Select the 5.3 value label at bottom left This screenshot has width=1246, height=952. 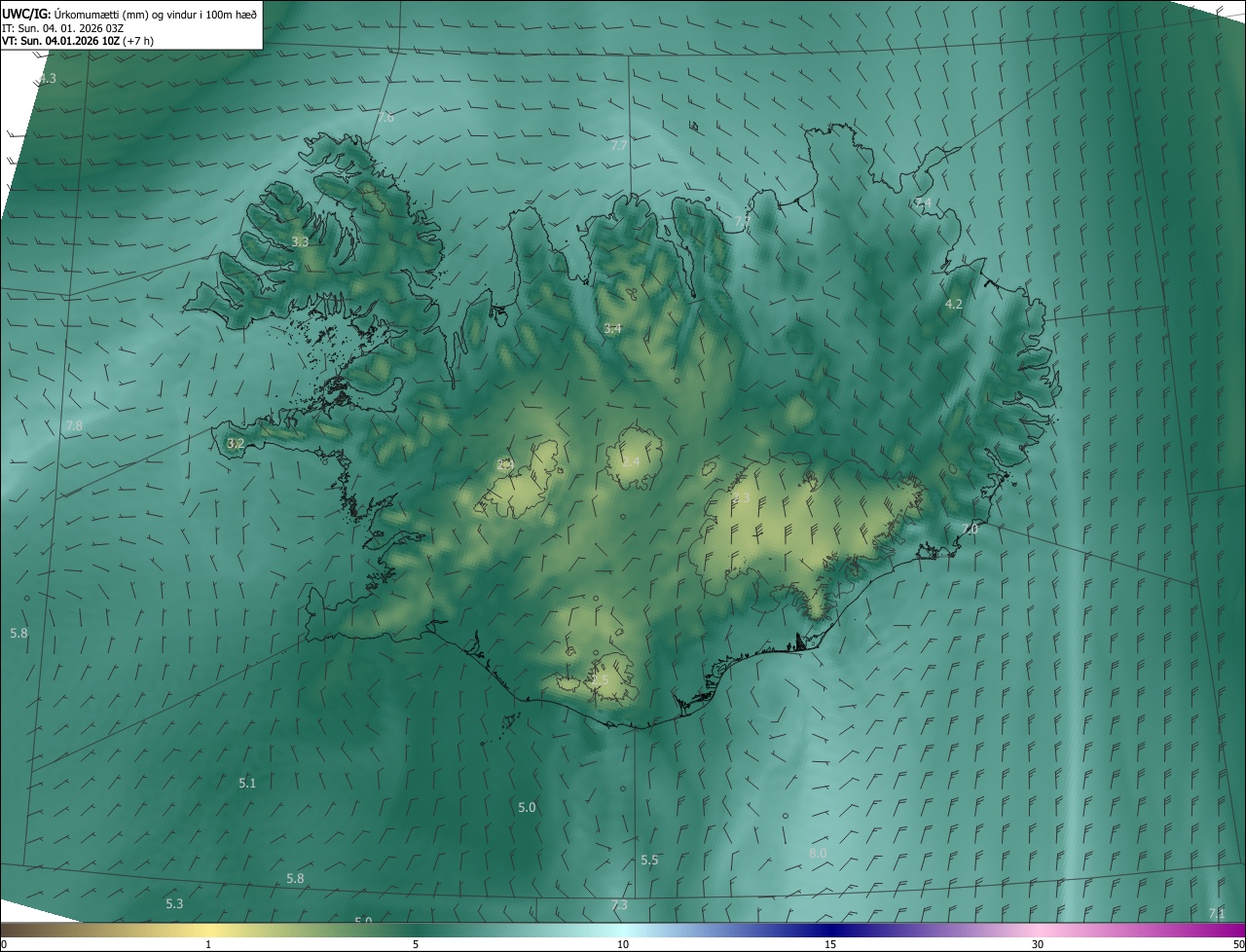click(174, 904)
